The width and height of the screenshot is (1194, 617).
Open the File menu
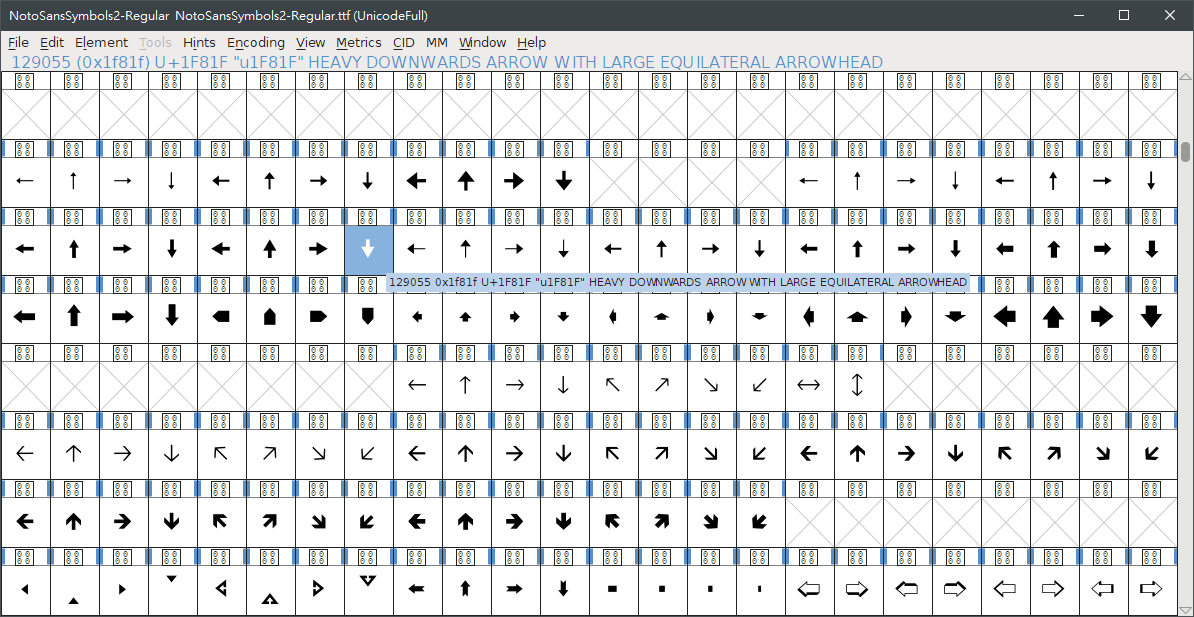point(18,42)
